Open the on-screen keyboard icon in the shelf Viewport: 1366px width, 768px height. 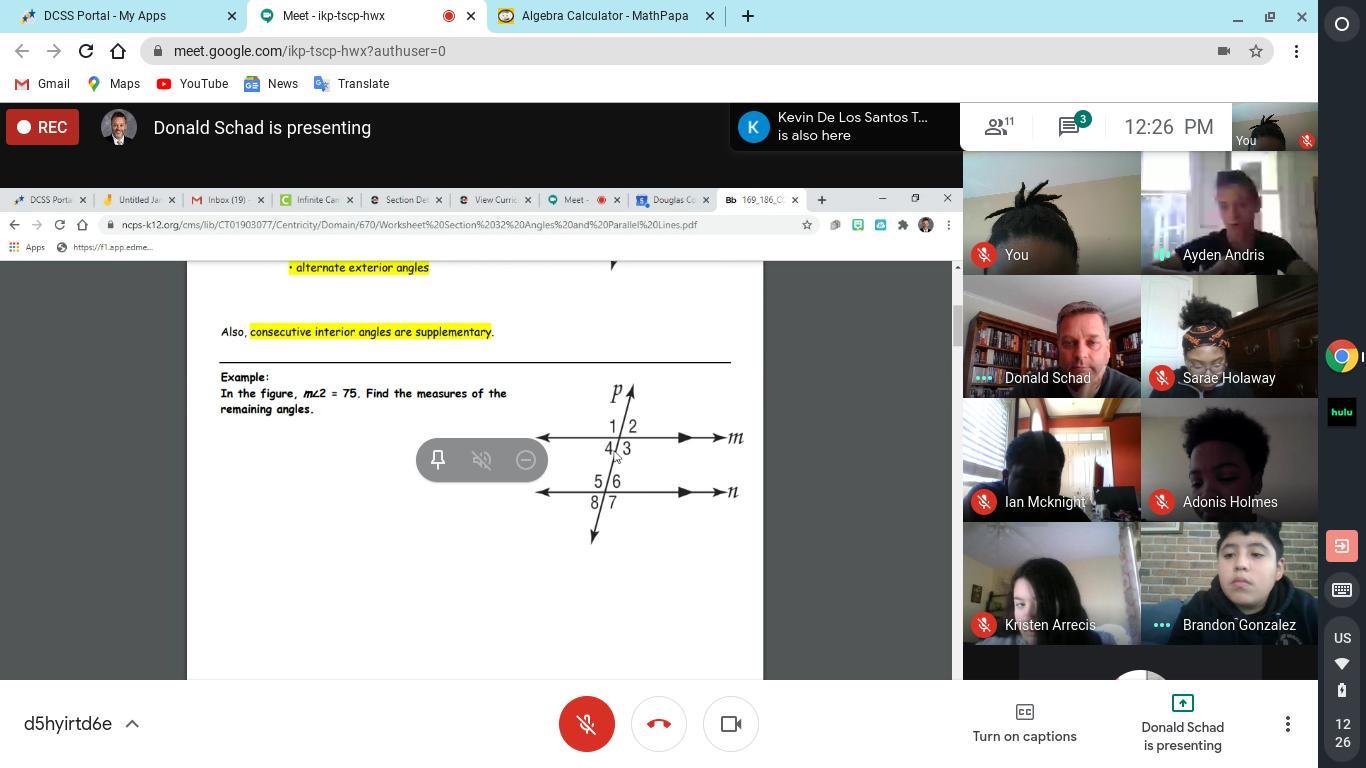(1342, 590)
